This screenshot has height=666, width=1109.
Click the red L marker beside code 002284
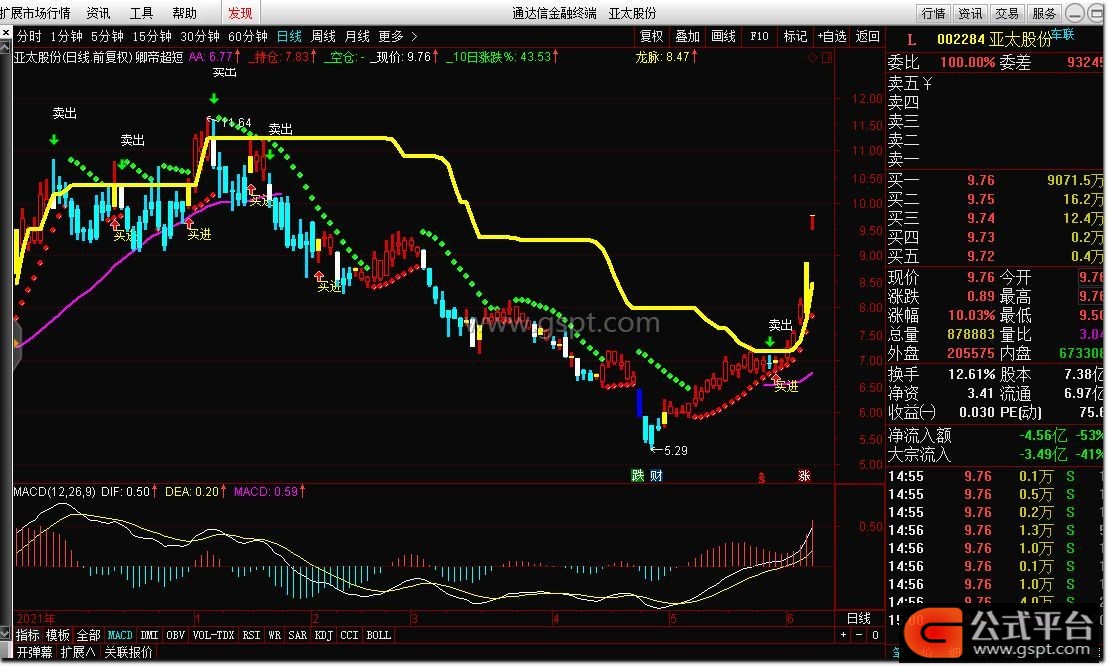coord(911,40)
